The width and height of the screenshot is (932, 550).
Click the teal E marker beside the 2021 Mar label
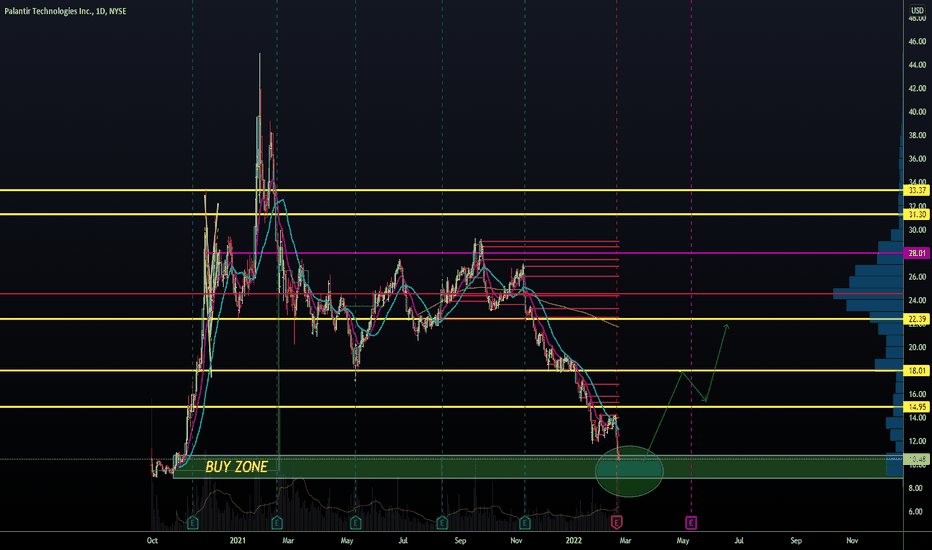277,523
